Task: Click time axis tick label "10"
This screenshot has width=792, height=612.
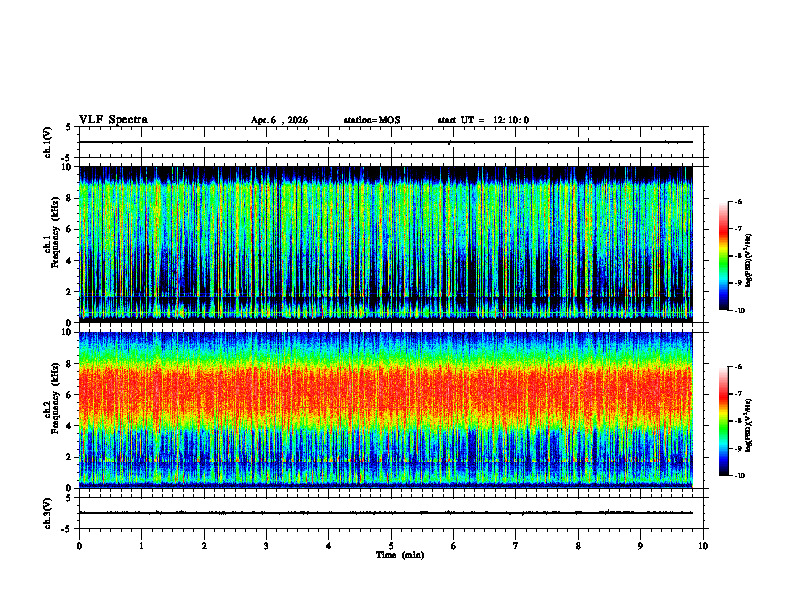Action: pyautogui.click(x=703, y=546)
